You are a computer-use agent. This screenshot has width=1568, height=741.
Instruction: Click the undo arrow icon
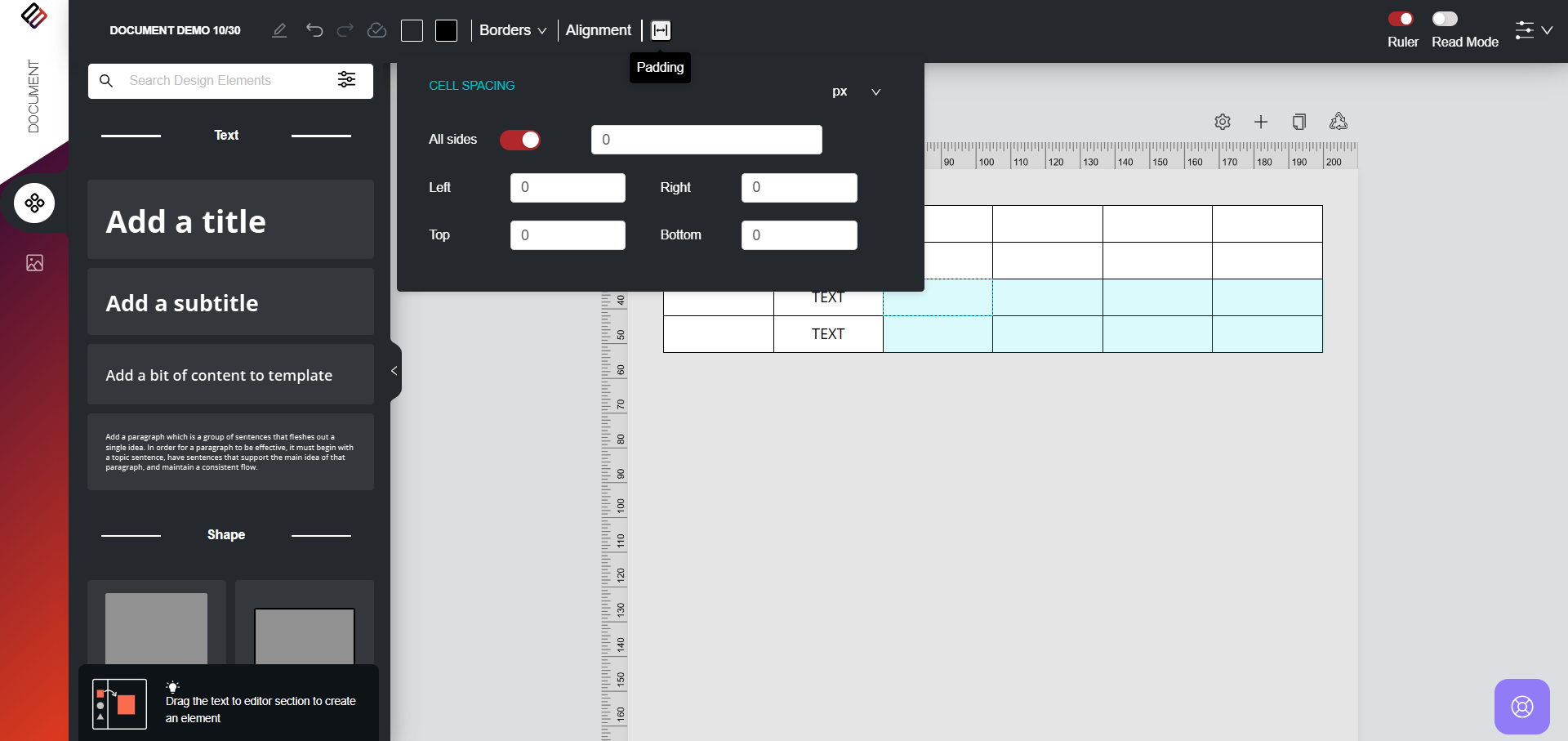(314, 30)
